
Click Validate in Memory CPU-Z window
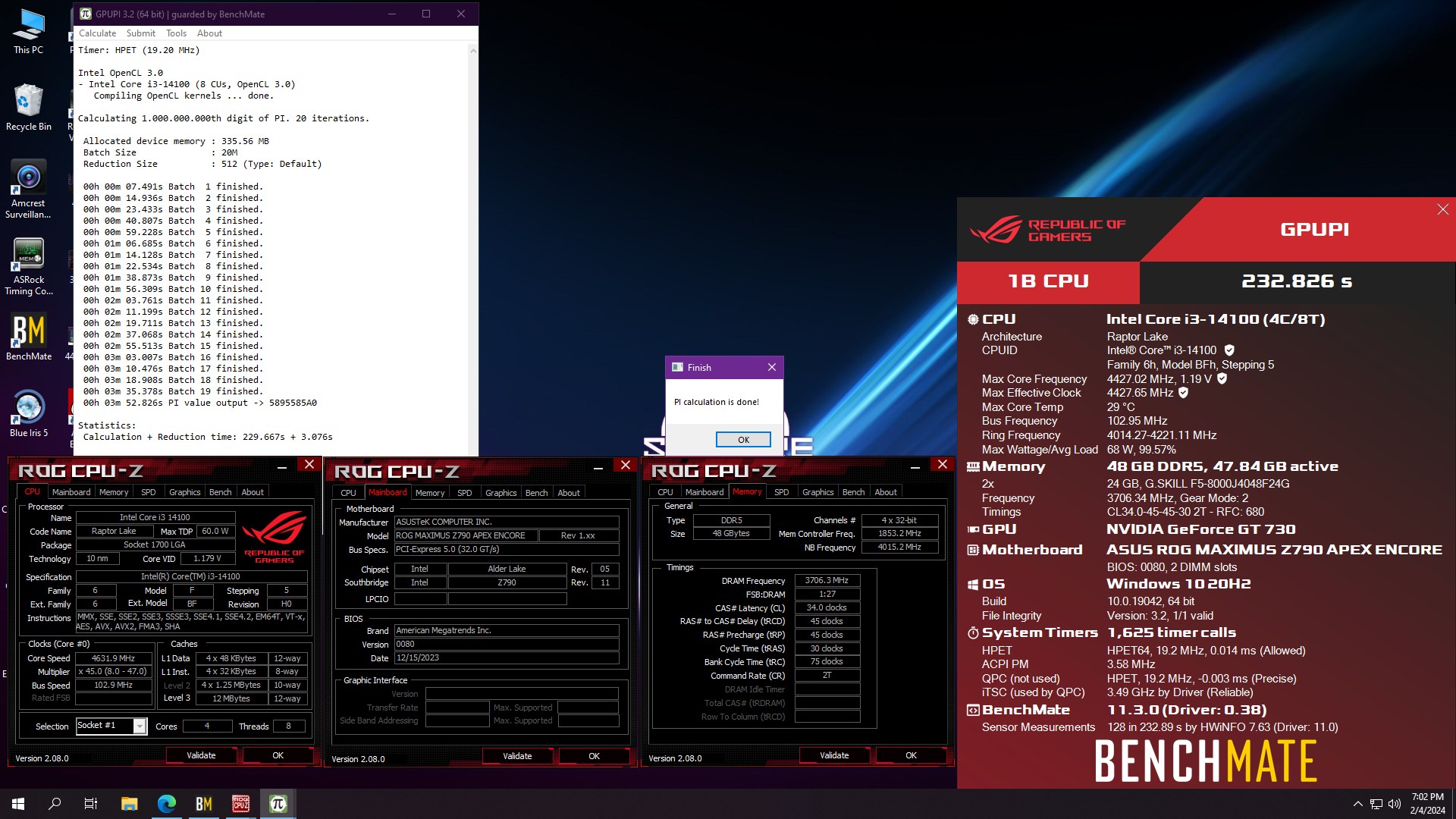coord(834,755)
